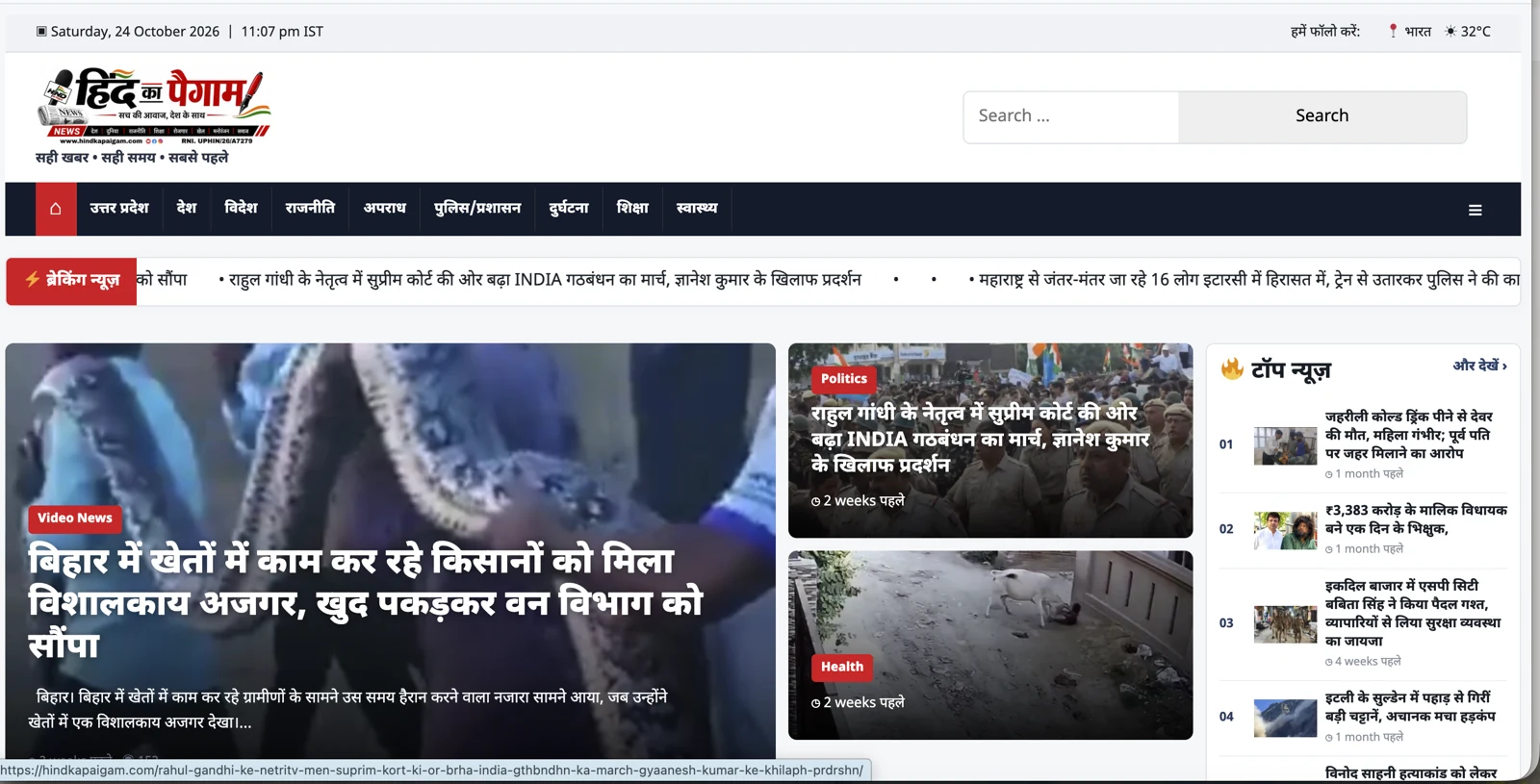Open the देश menu item
1540x784 pixels.
187,209
